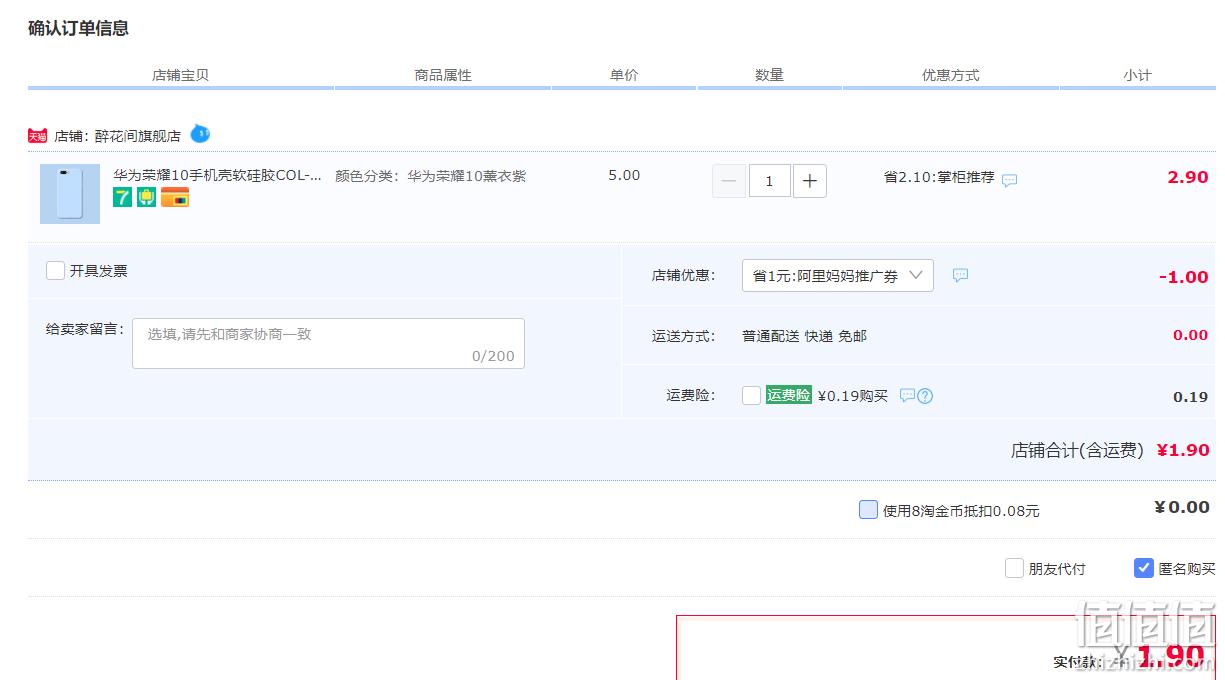Click the Tmall logo icon beside the store name

pyautogui.click(x=37, y=136)
